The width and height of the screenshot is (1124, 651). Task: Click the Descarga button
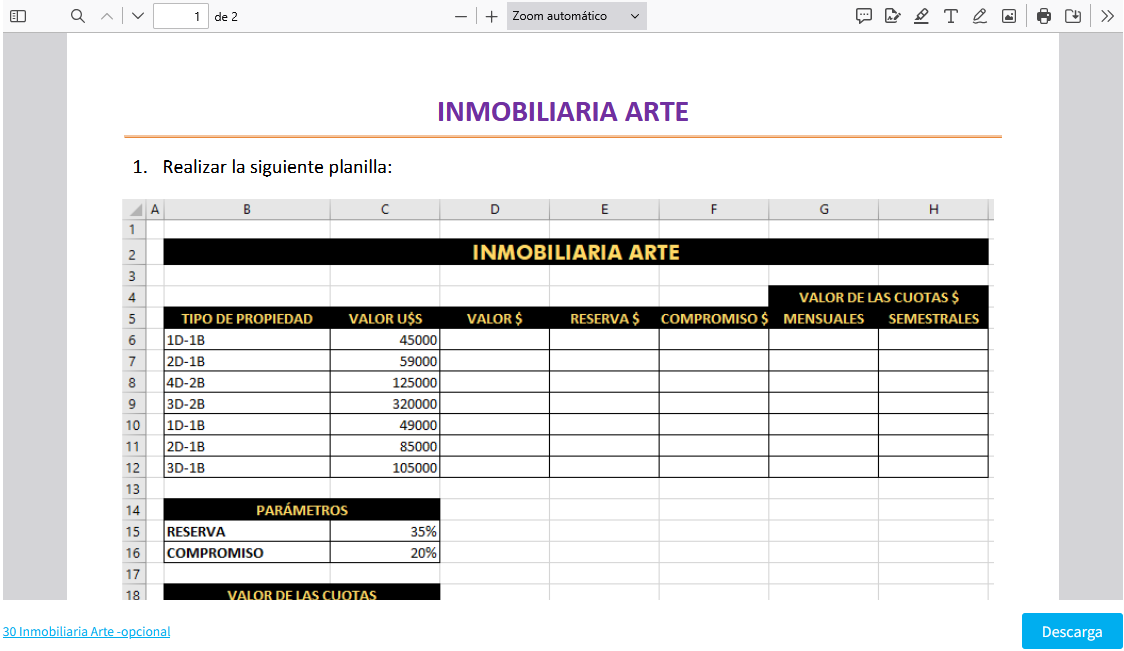click(x=1072, y=632)
